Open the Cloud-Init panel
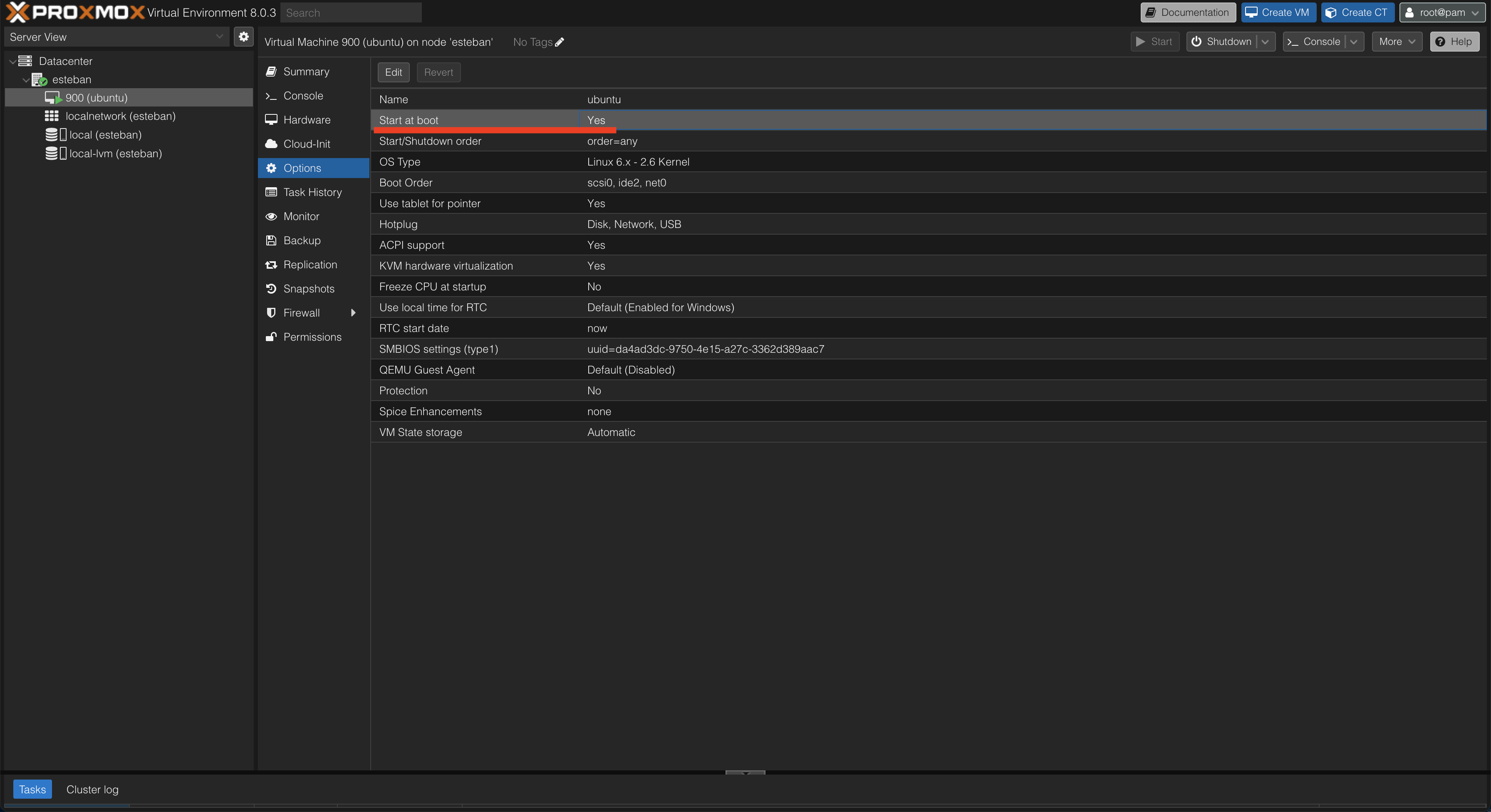 click(x=313, y=144)
